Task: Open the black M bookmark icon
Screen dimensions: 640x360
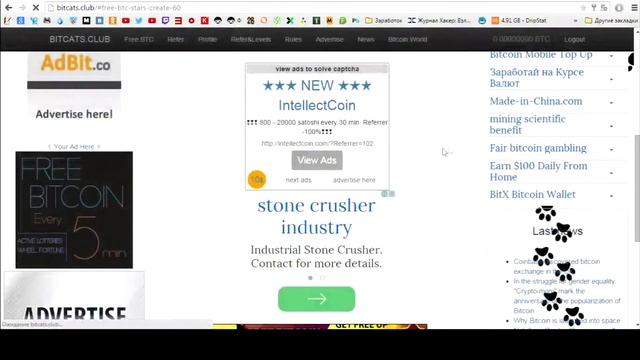Action: [x=86, y=20]
